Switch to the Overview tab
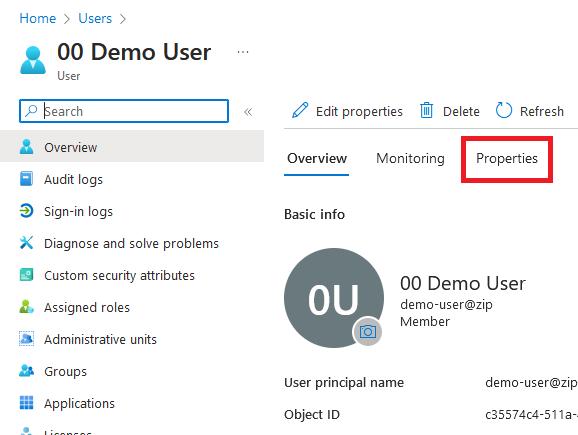 [317, 159]
